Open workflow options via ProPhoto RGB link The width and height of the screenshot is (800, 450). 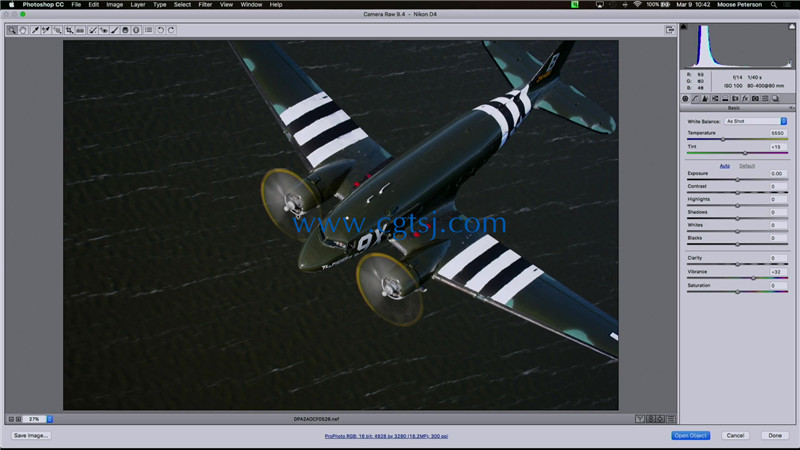[x=386, y=436]
